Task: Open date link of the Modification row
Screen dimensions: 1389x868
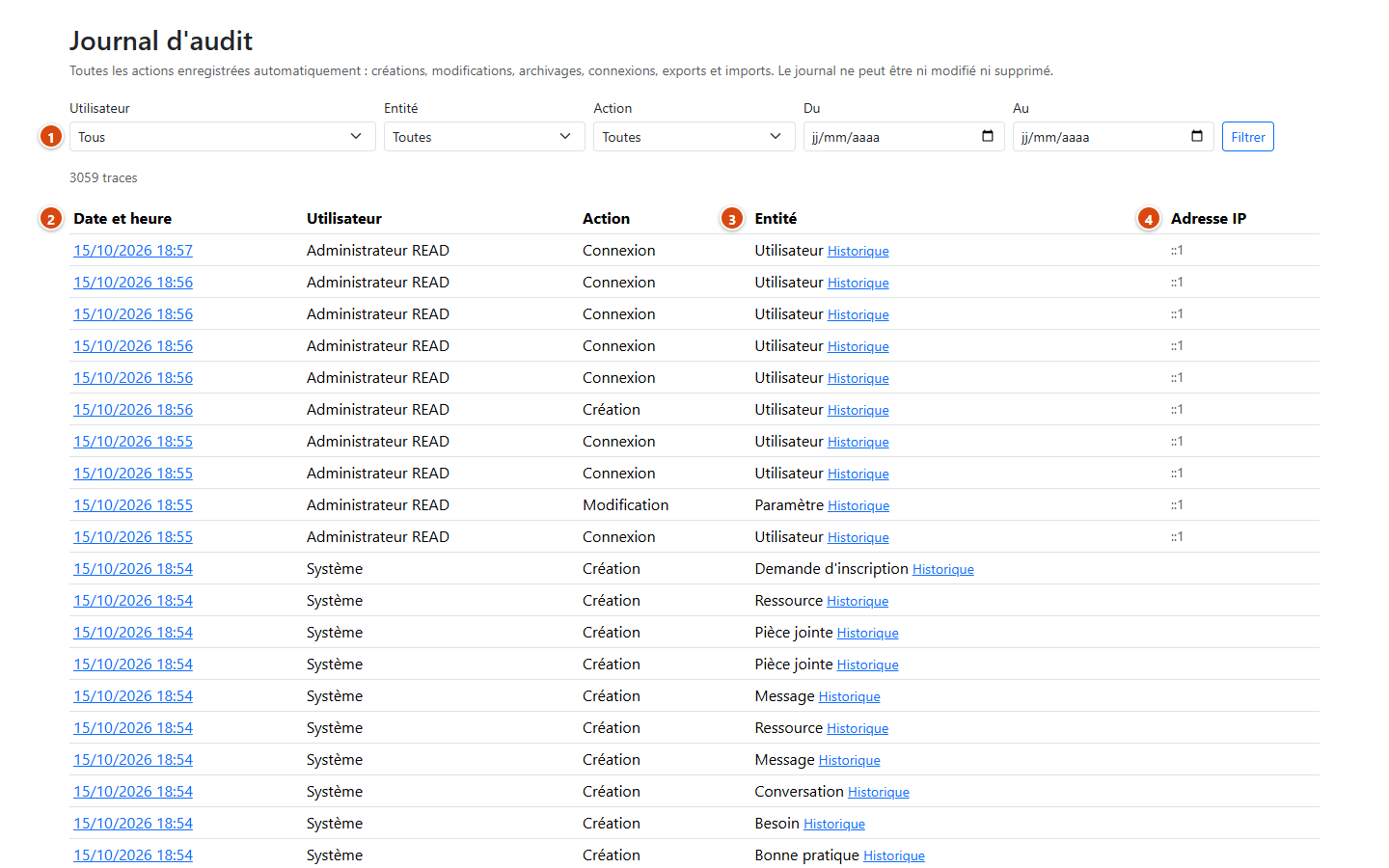Action: [133, 505]
